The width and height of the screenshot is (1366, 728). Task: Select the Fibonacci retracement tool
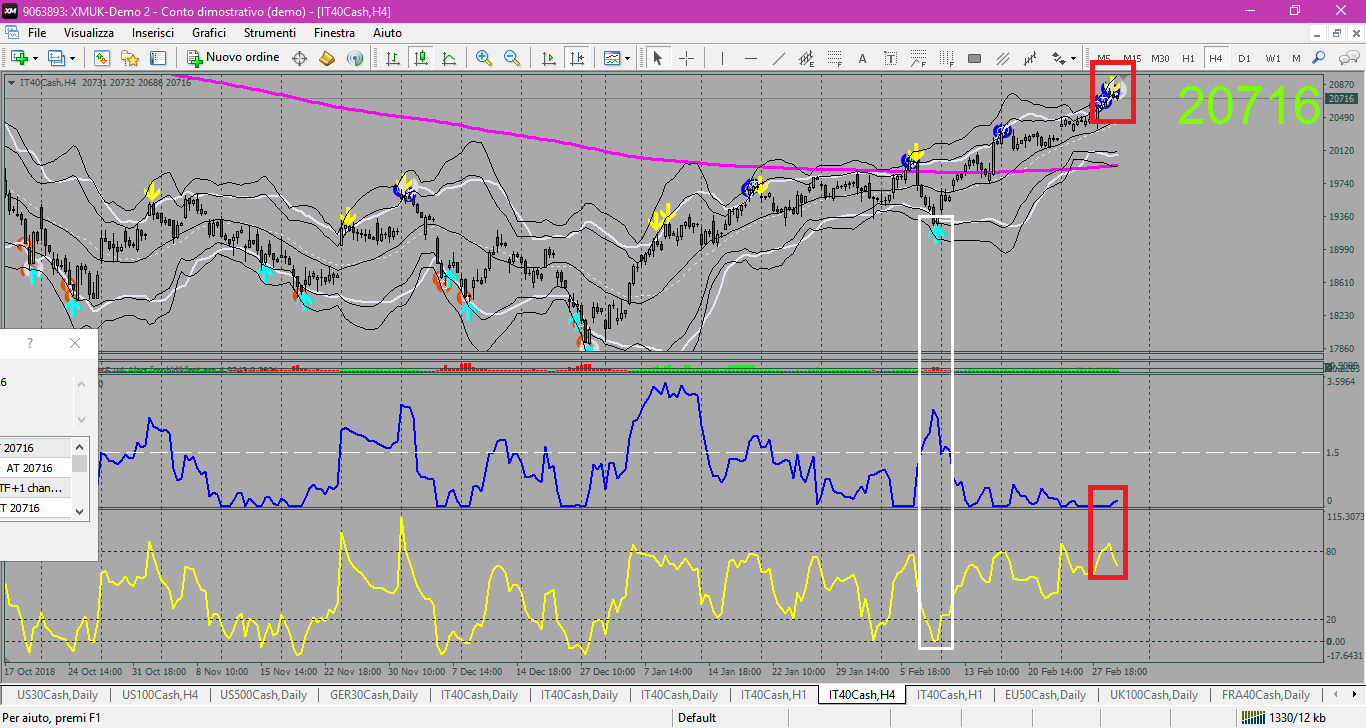point(834,58)
